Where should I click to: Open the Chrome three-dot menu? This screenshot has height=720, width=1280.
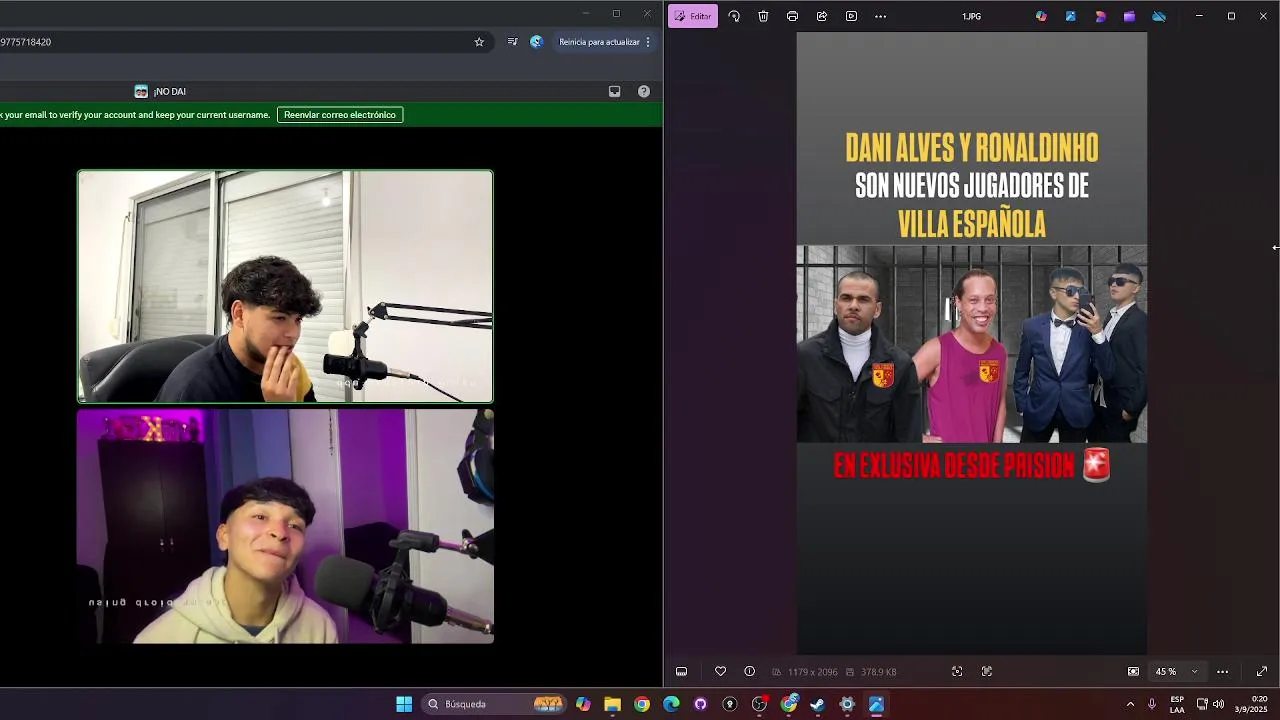[x=648, y=42]
